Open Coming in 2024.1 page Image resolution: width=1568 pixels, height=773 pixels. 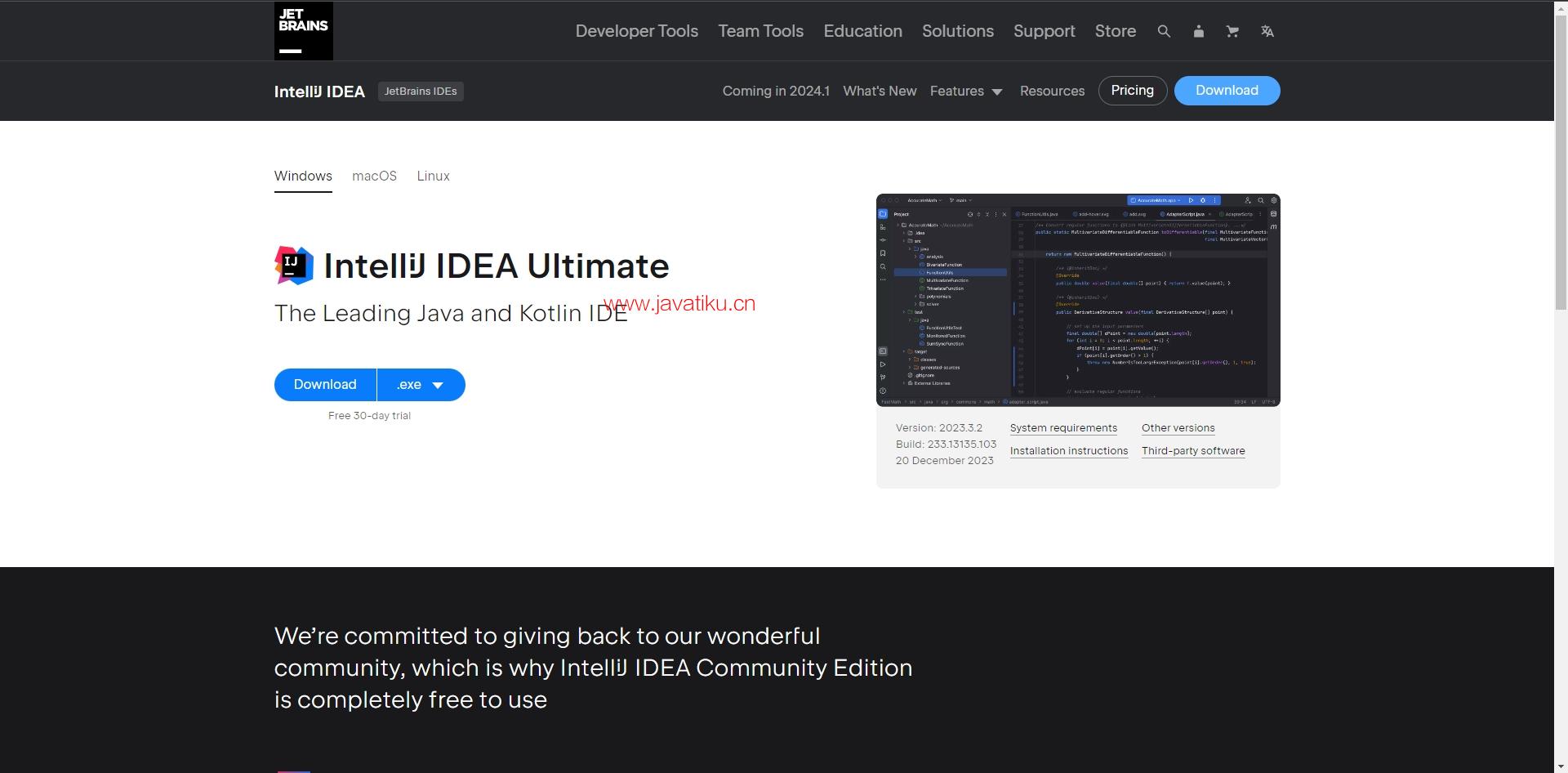pos(776,91)
